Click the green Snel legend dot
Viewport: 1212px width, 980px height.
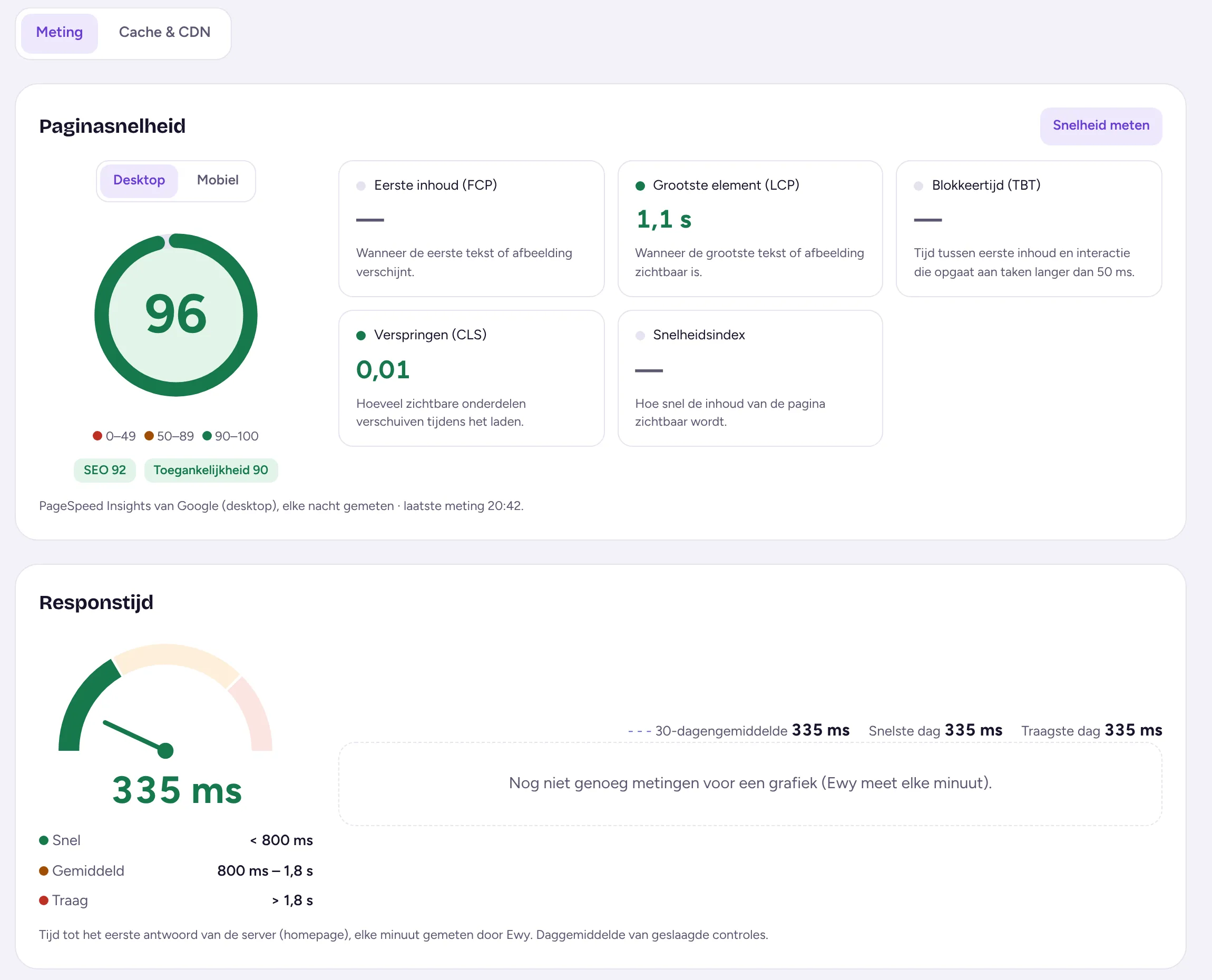click(x=43, y=840)
